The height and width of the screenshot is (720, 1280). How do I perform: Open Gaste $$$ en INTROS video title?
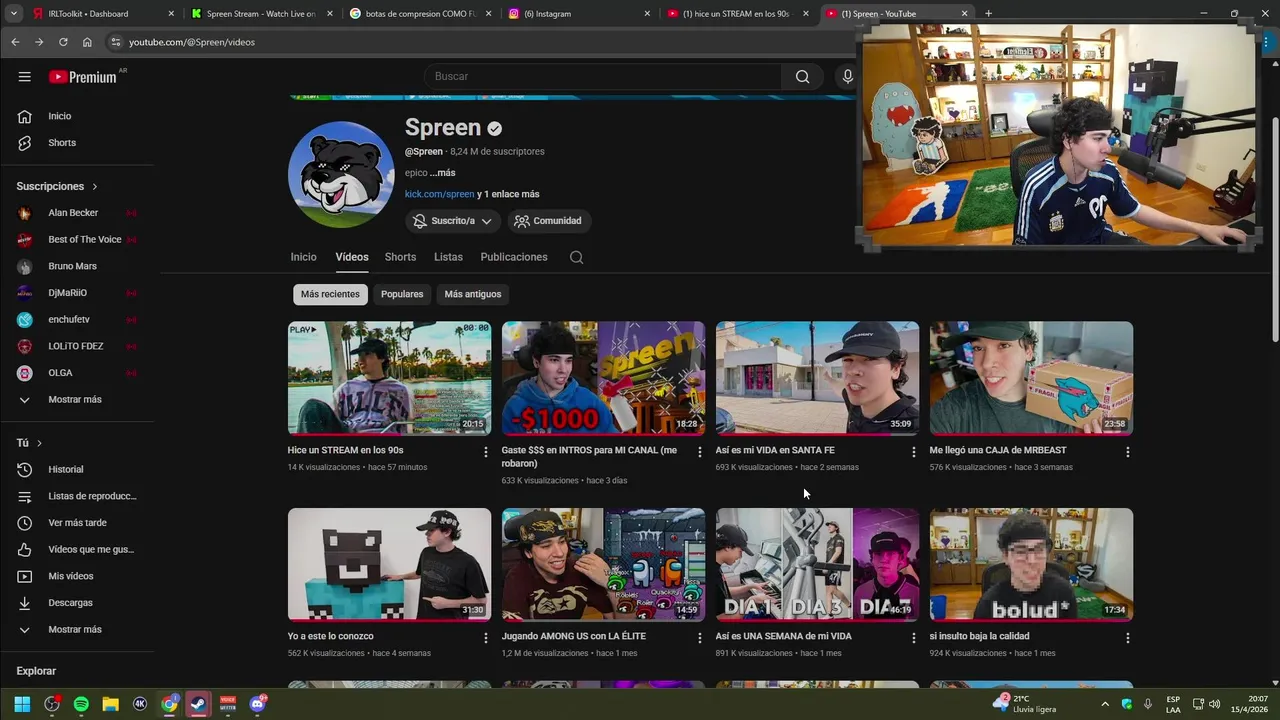[x=589, y=457]
